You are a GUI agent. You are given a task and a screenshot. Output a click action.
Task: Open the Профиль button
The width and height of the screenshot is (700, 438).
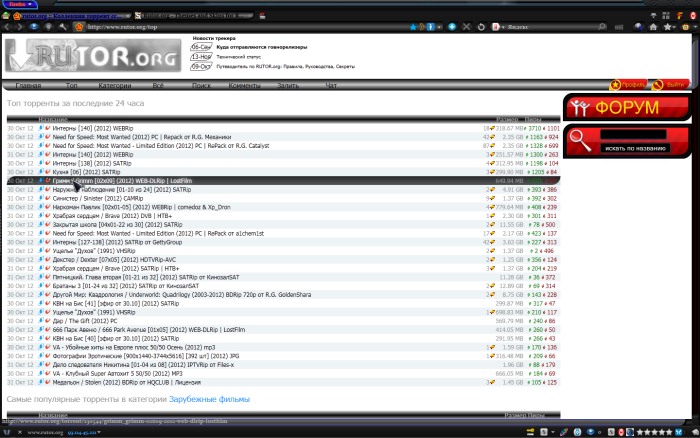click(630, 84)
